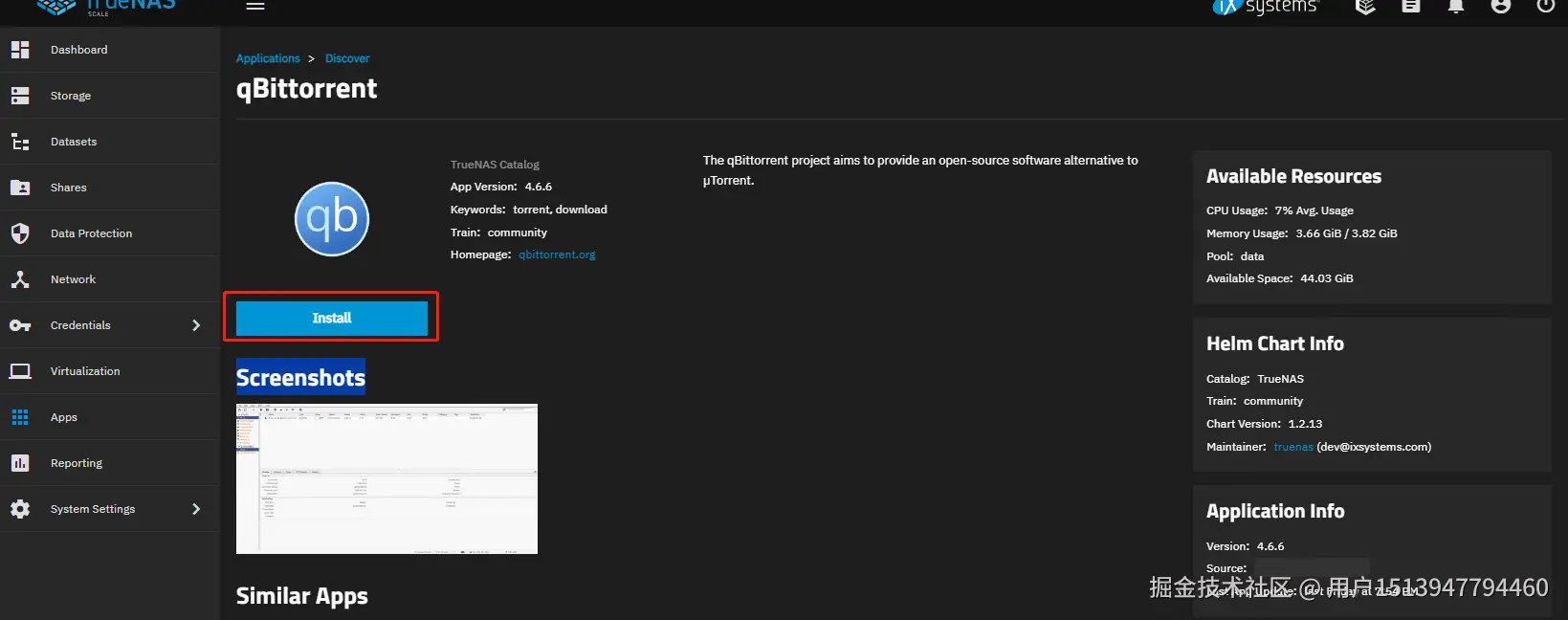Click the Credentials key icon

(20, 325)
